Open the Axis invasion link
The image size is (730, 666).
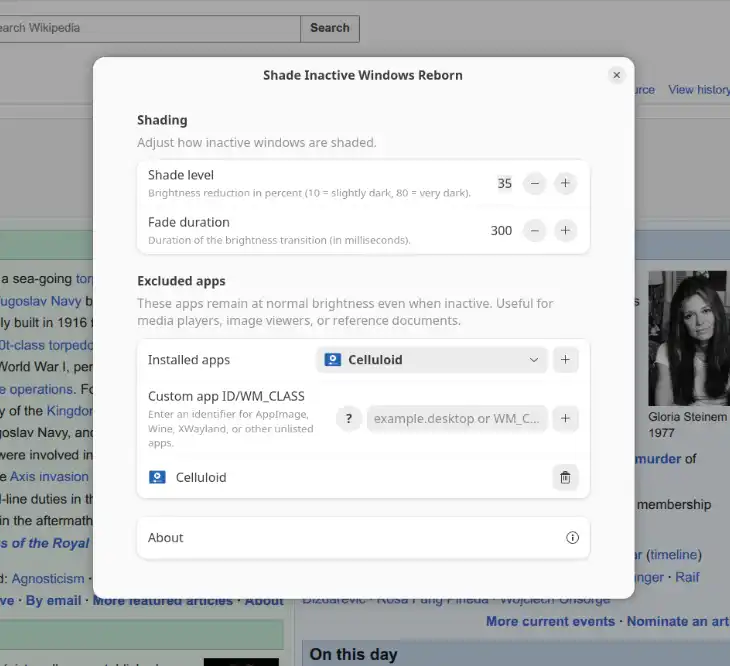click(x=49, y=477)
